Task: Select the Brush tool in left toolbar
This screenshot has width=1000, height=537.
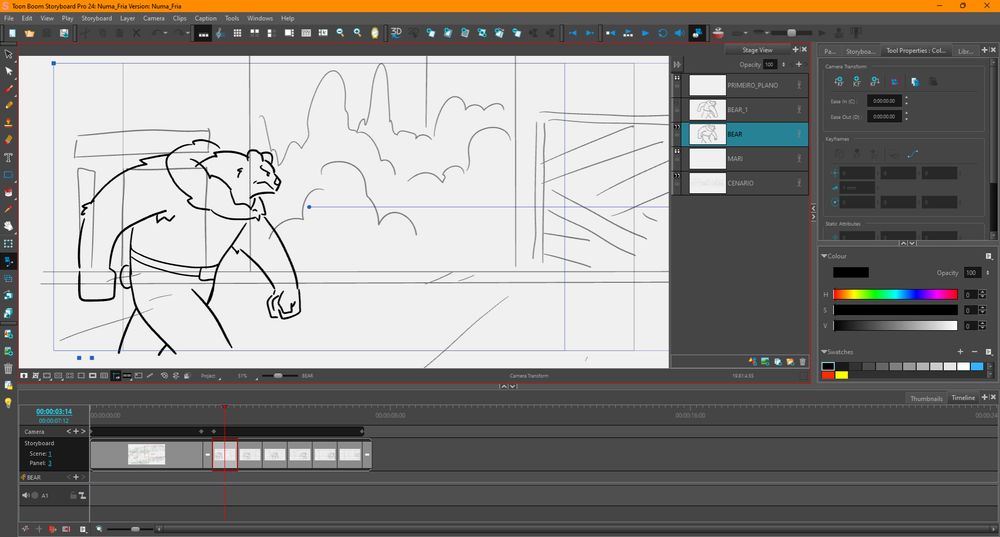Action: click(8, 88)
